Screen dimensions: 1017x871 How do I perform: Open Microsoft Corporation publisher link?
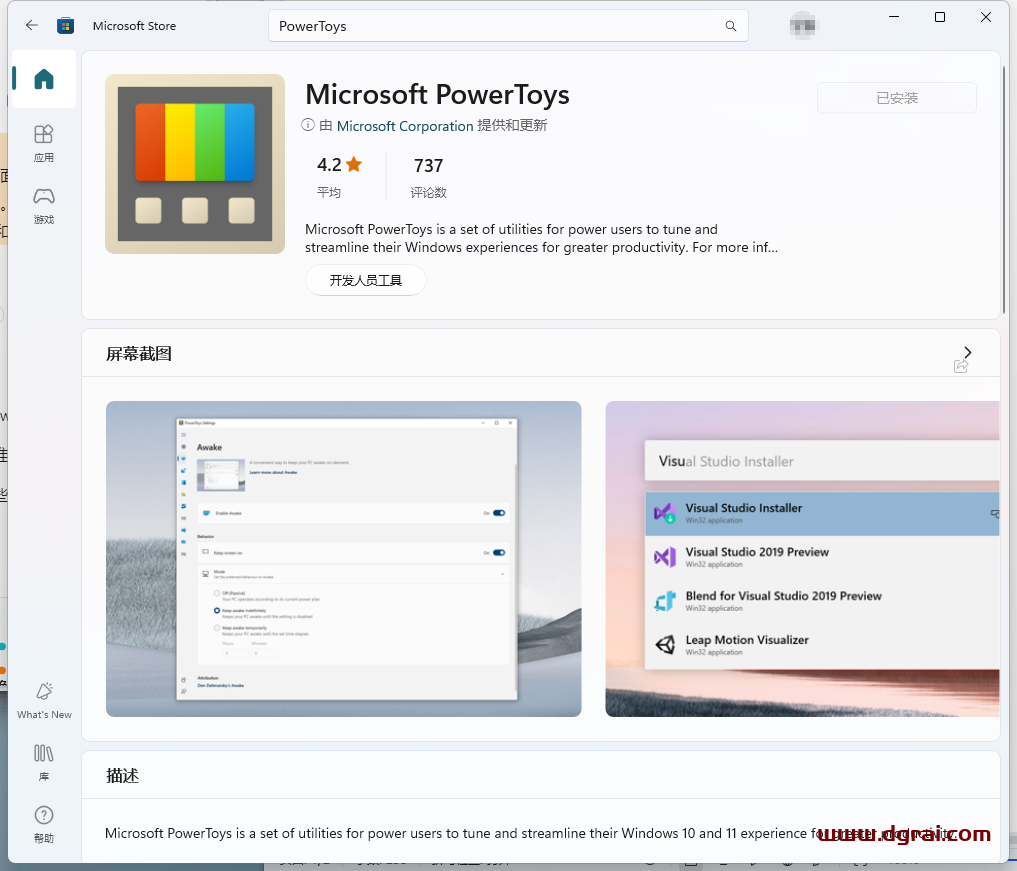tap(405, 126)
